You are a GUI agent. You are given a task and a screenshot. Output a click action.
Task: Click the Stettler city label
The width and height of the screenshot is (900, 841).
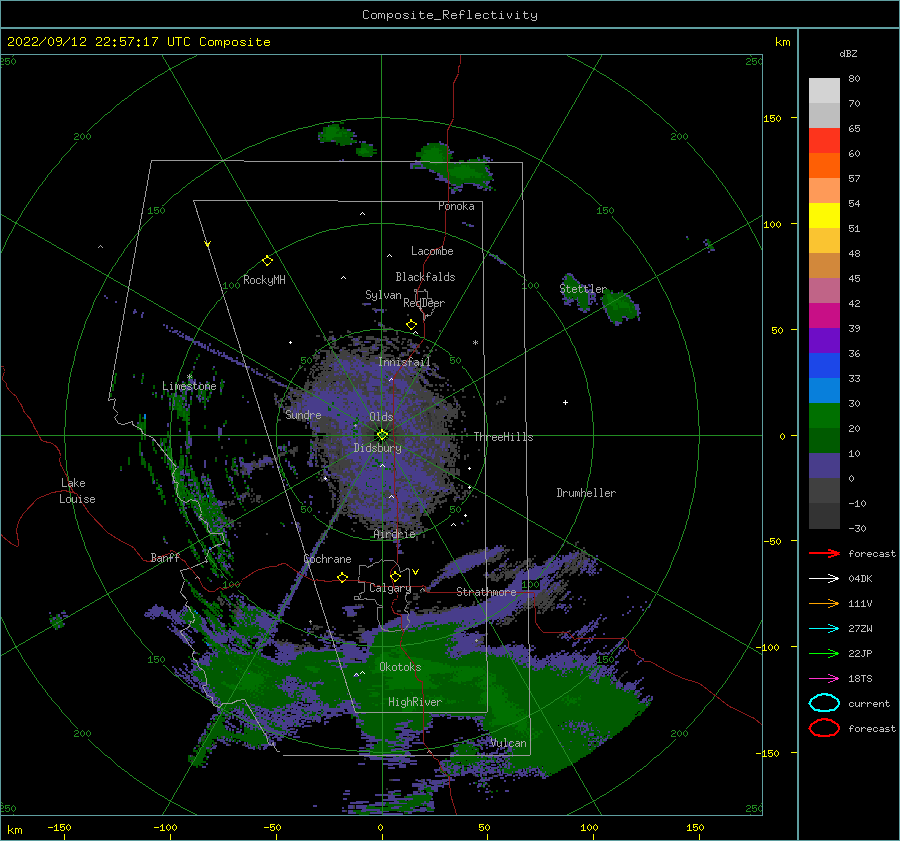[583, 289]
